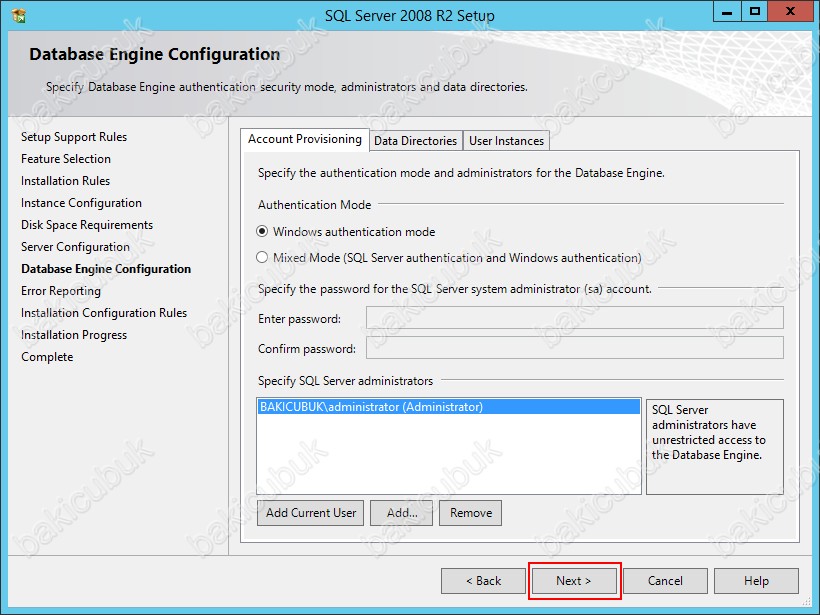Click the Add Current User button

311,513
